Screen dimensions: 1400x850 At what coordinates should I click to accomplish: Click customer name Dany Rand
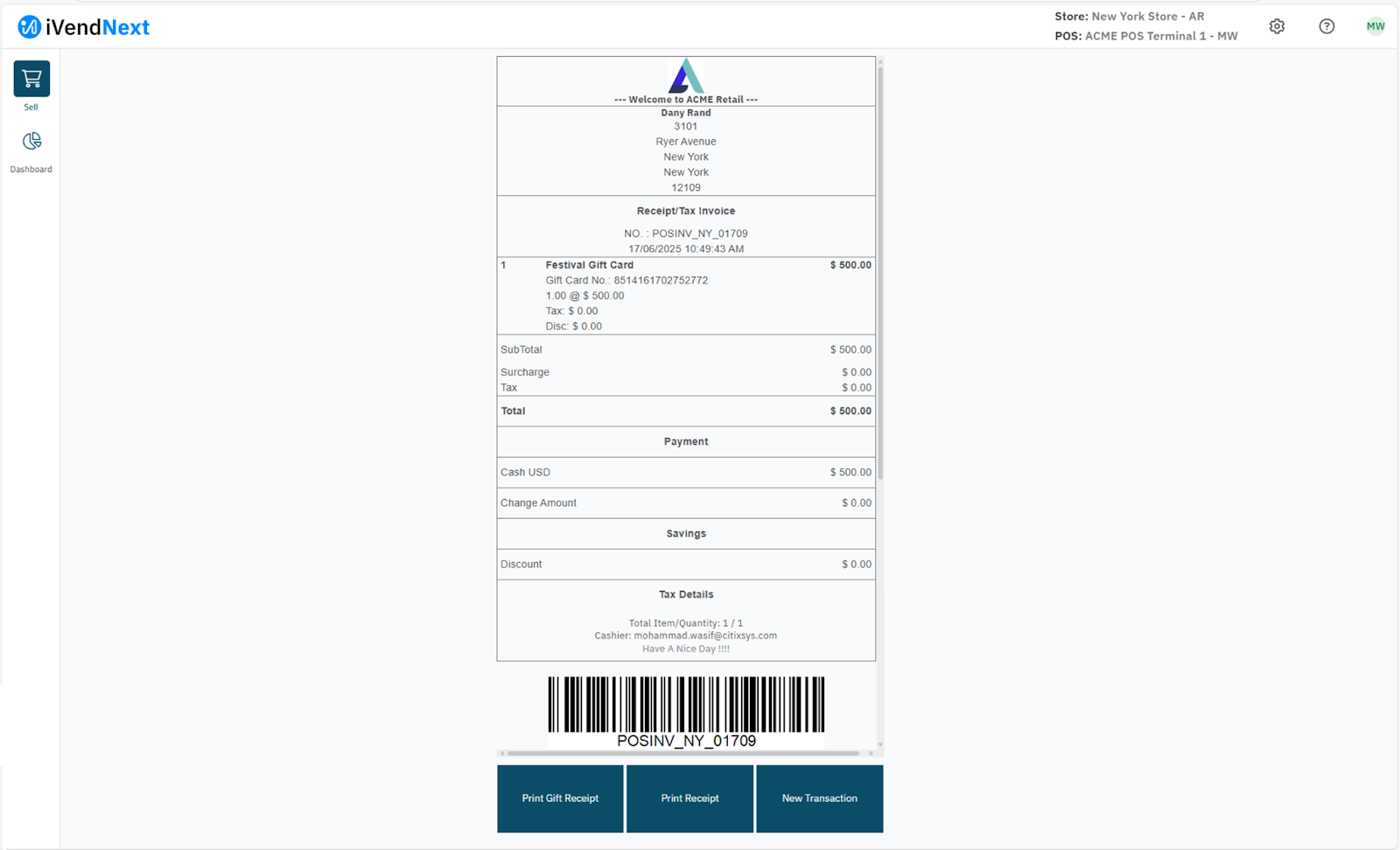click(686, 113)
